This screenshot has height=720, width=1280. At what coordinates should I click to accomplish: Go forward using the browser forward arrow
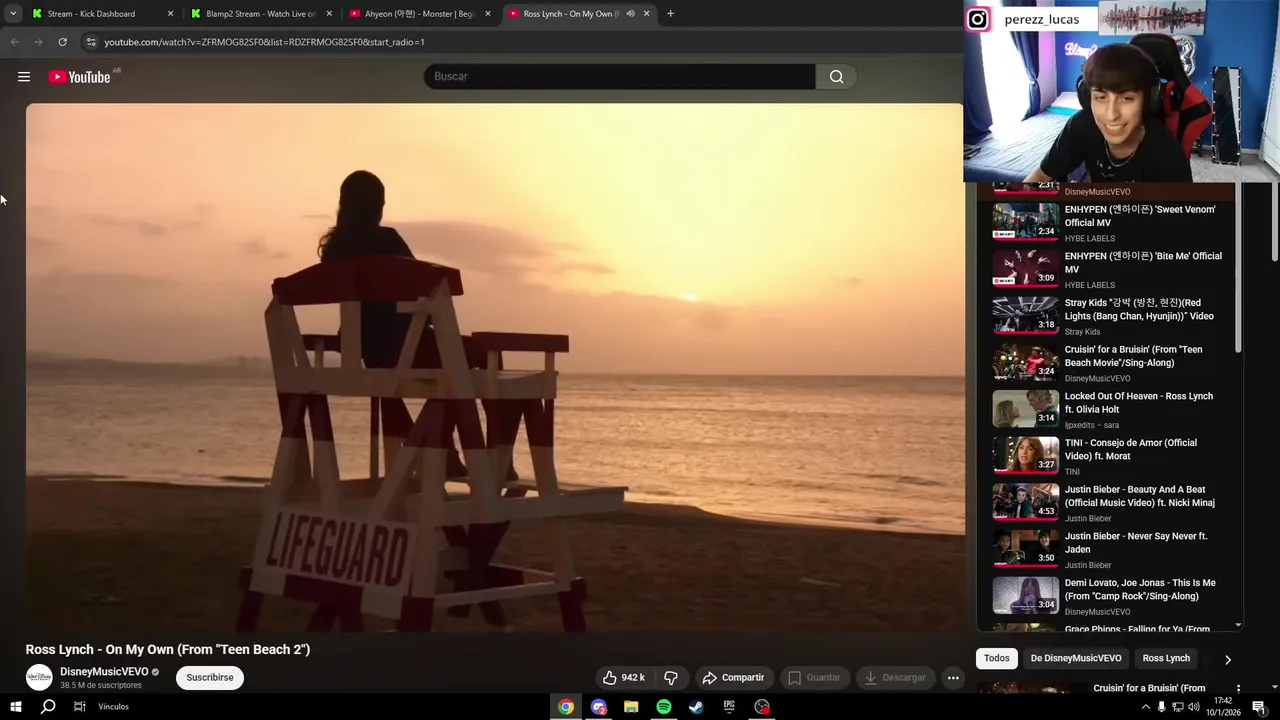pyautogui.click(x=38, y=42)
